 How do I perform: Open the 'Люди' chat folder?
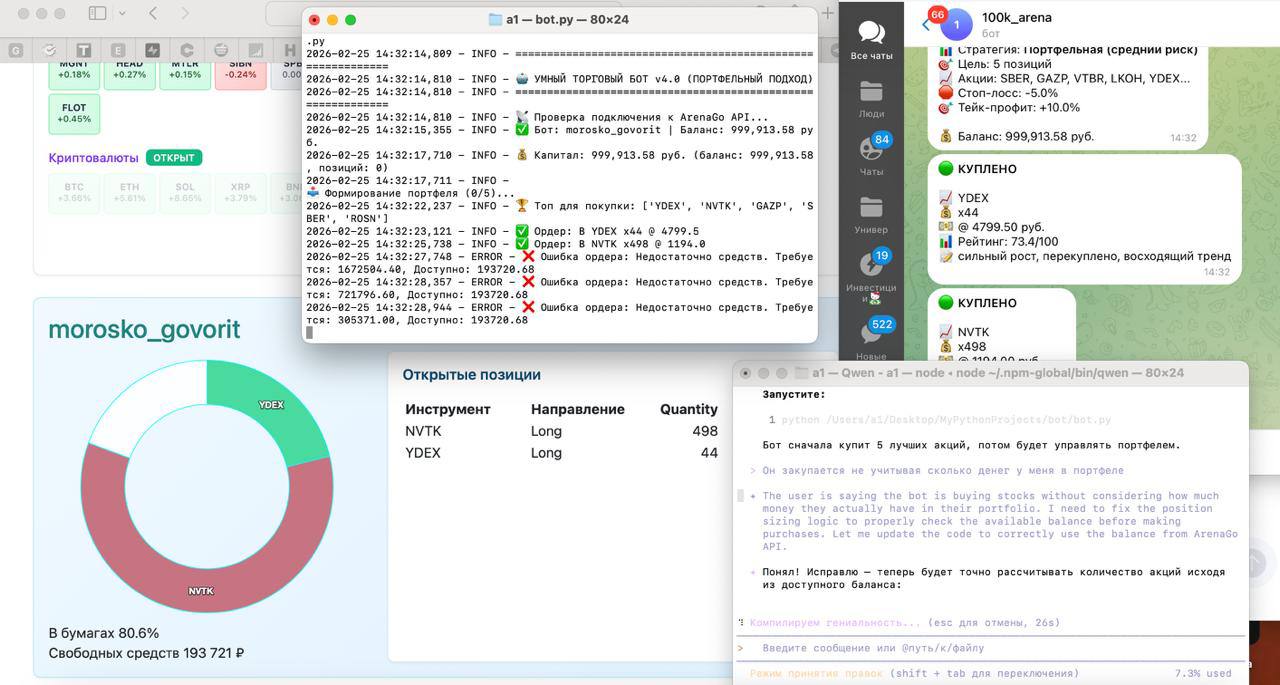click(871, 99)
